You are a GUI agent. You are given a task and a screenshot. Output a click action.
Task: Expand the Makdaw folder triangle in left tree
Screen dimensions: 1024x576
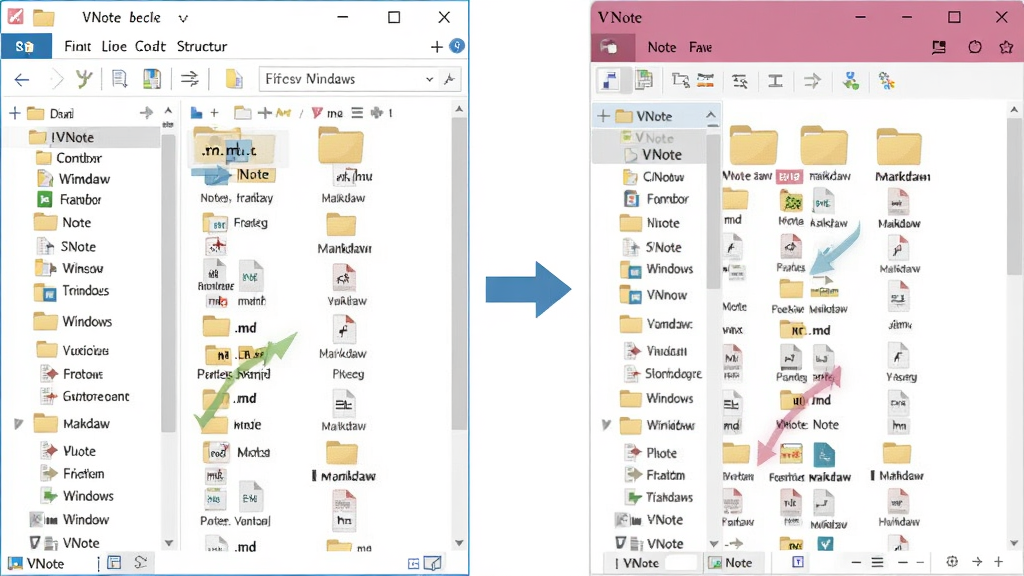pos(18,424)
